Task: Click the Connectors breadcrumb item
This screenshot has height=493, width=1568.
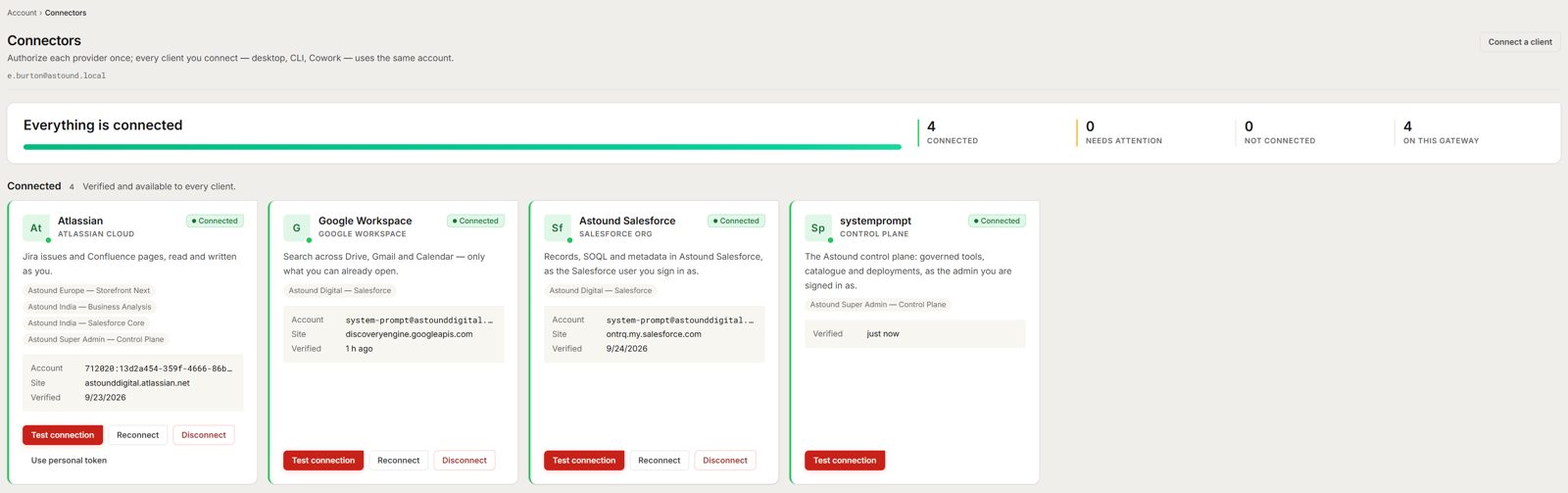Action: coord(66,13)
